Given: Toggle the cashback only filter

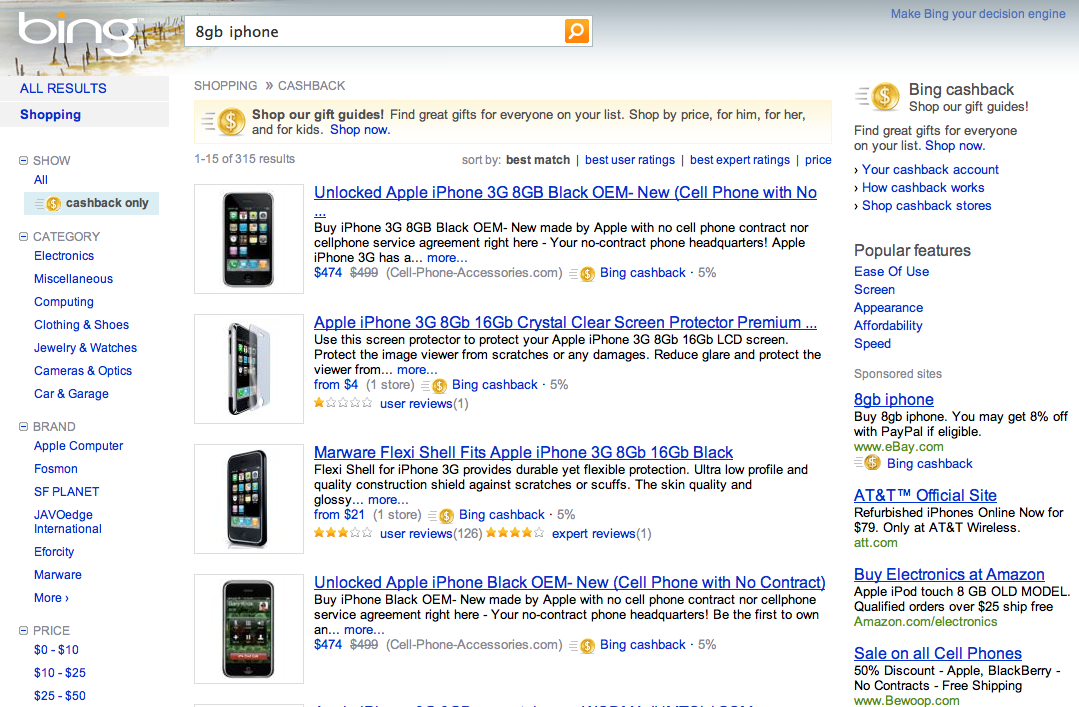Looking at the screenshot, I should tap(92, 203).
